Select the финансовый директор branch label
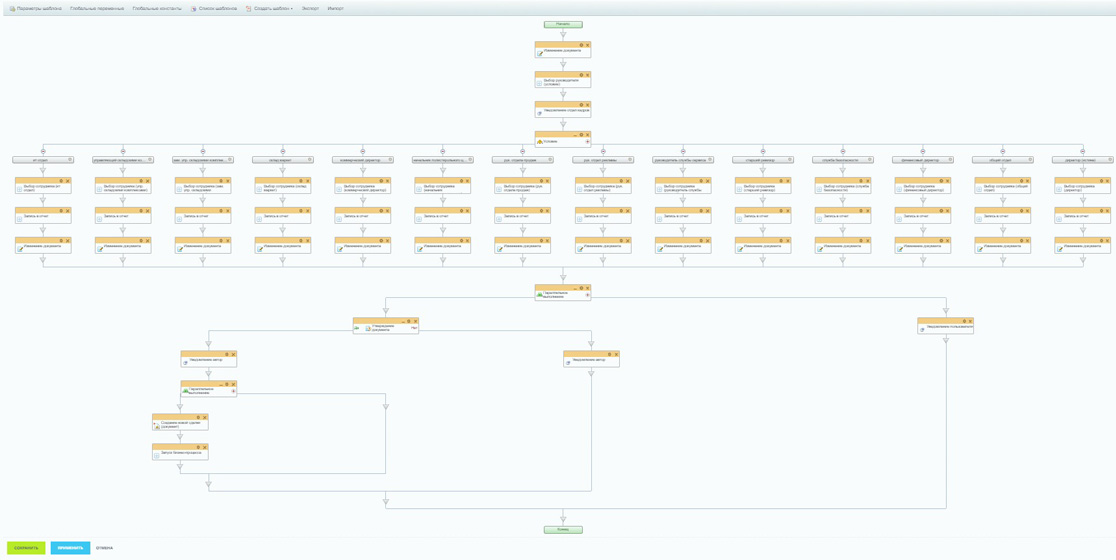Viewport: 1116px width, 560px height. [918, 160]
